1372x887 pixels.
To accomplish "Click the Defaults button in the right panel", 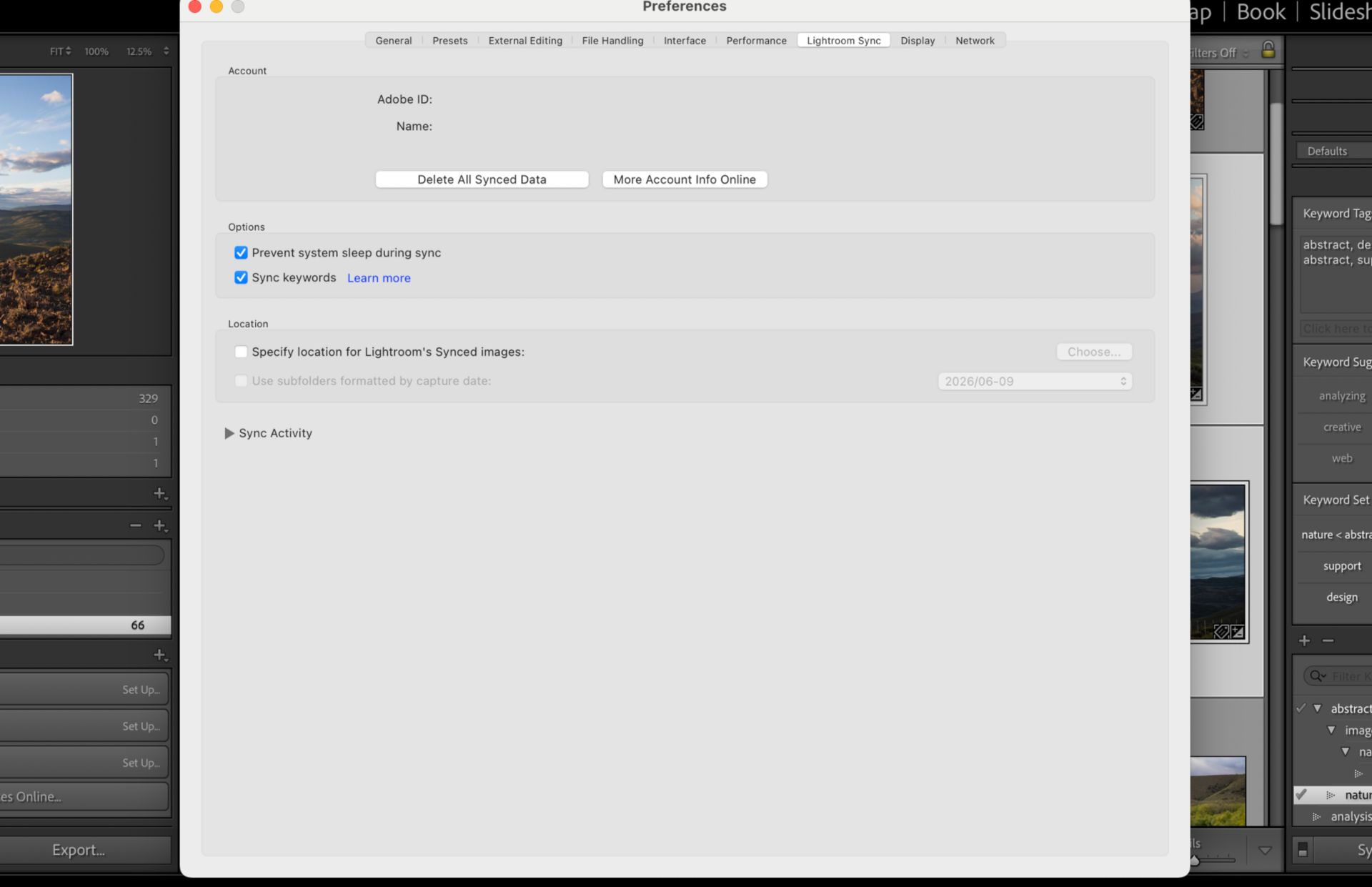I will pos(1333,151).
